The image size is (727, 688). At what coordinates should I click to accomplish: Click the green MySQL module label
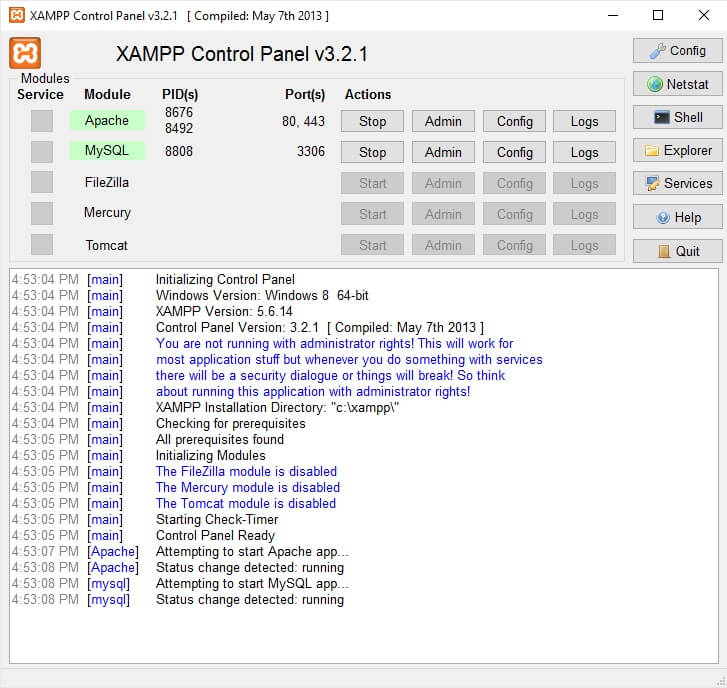click(107, 150)
